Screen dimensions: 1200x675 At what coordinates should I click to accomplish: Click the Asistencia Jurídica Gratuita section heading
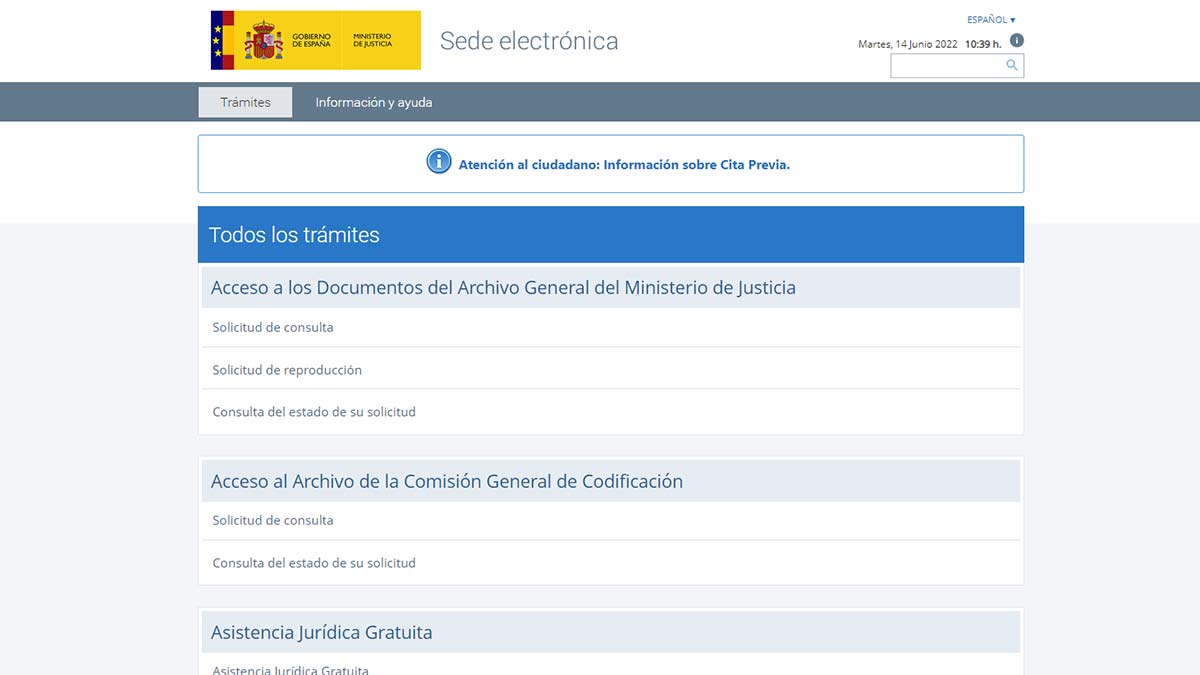321,631
